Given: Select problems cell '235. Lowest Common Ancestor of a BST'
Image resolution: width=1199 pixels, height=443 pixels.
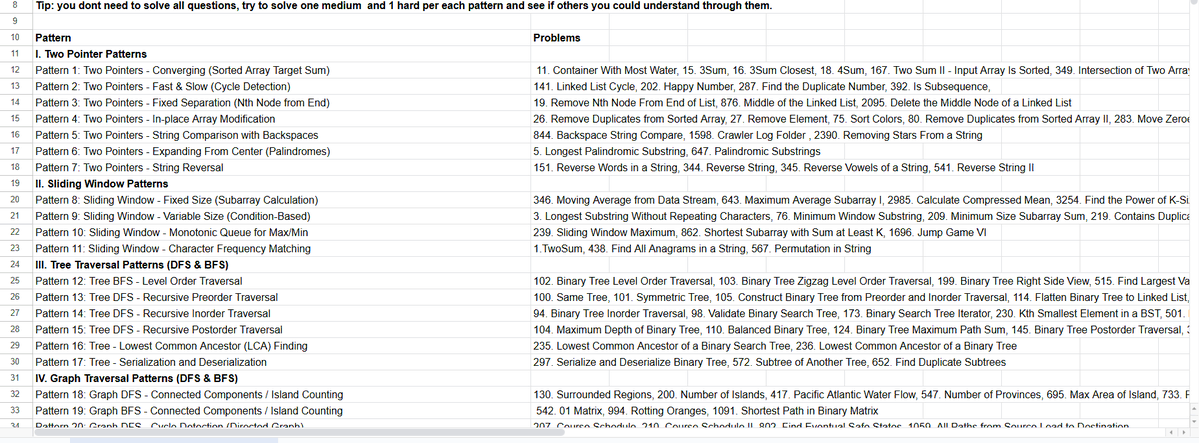Looking at the screenshot, I should (775, 346).
